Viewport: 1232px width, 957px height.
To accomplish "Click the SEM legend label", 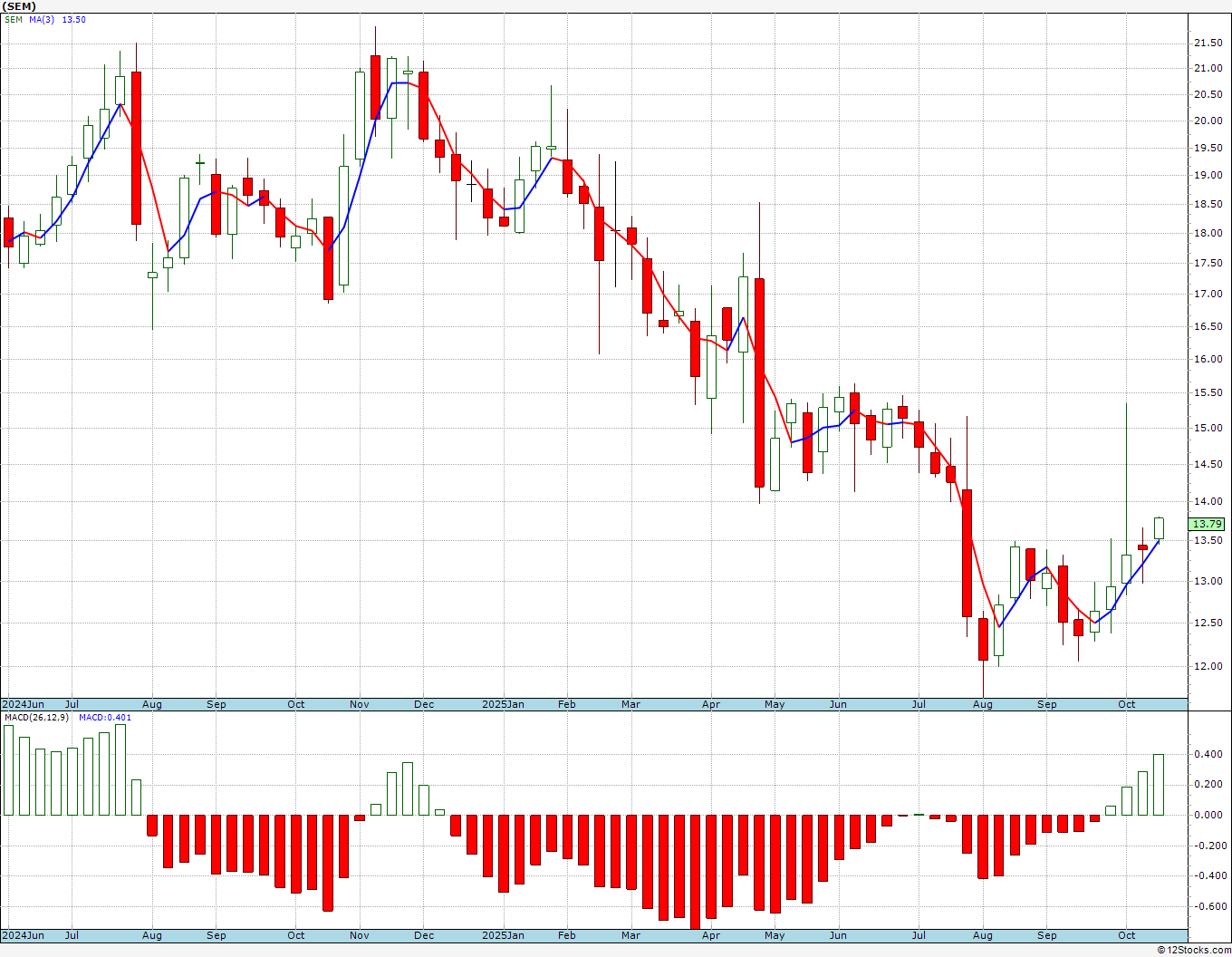I will (x=14, y=20).
